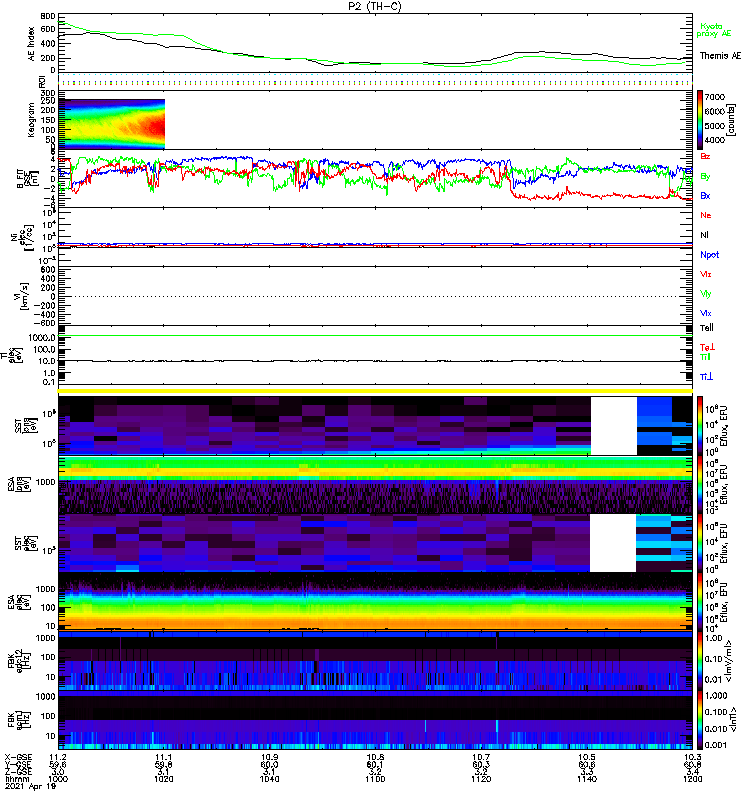
Task: Click the yellow divider bar above SST ions
Action: [375, 391]
